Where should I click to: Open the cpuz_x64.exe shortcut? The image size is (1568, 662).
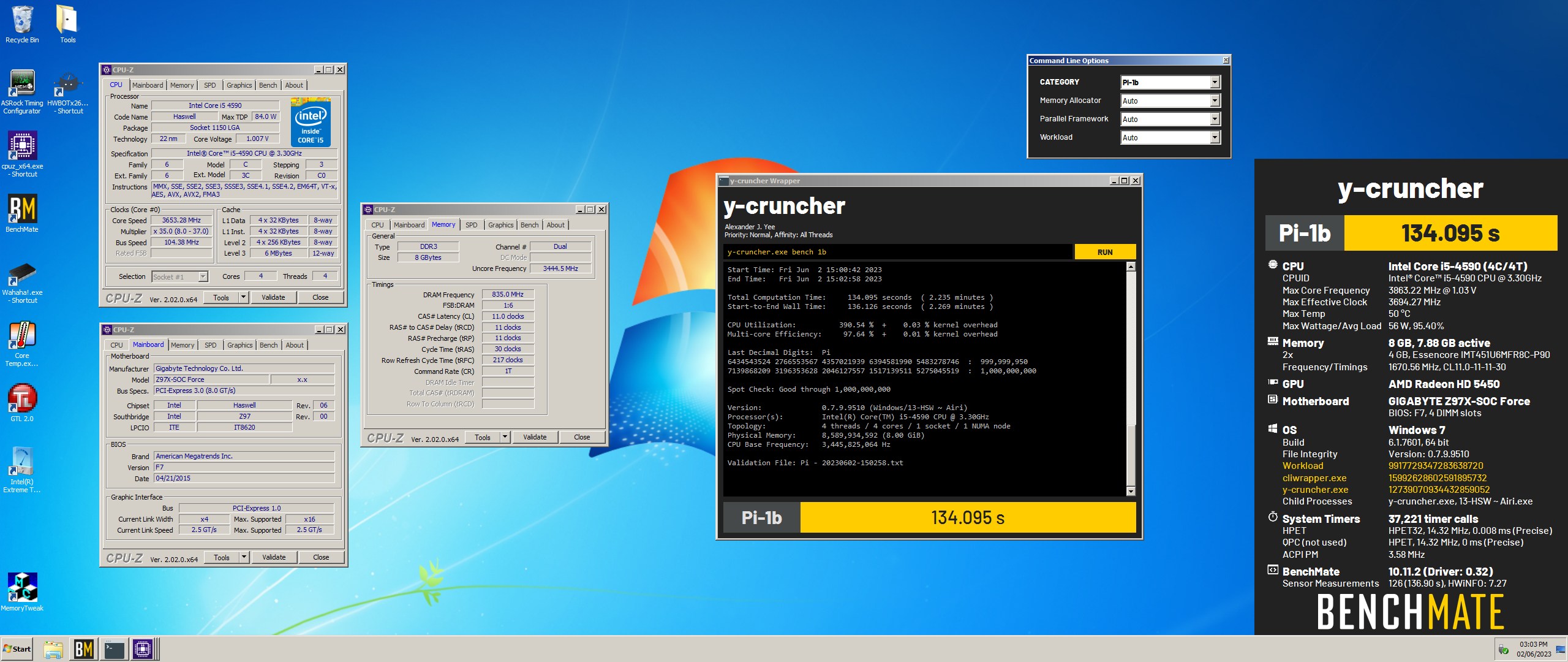[x=22, y=154]
